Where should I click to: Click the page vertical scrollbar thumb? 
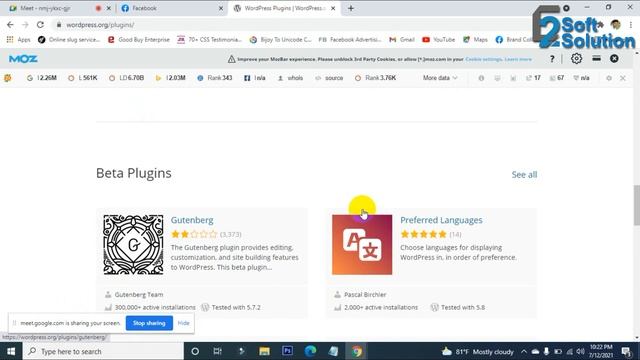point(637,205)
